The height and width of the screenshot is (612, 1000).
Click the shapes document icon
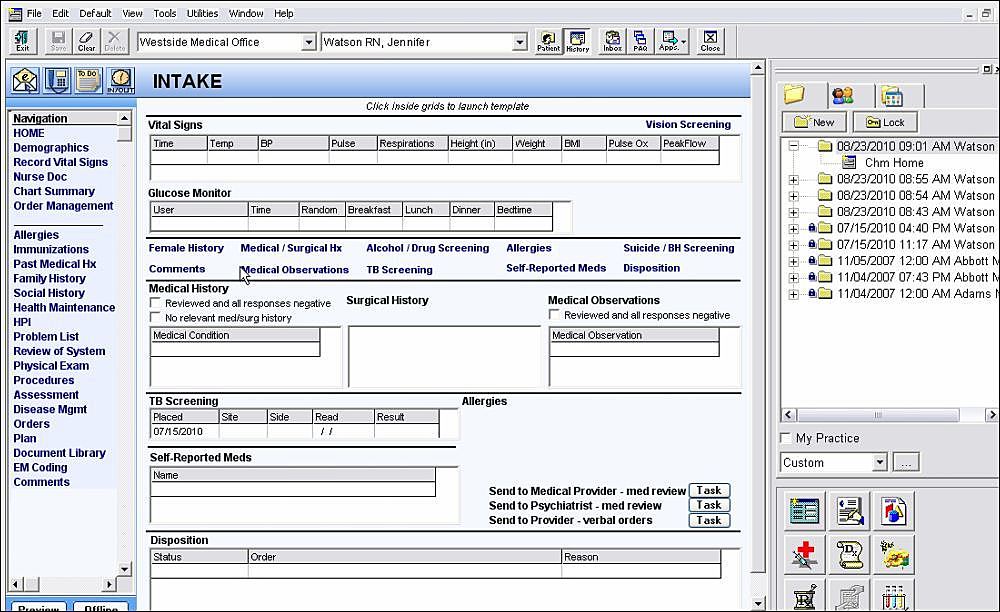pyautogui.click(x=893, y=511)
